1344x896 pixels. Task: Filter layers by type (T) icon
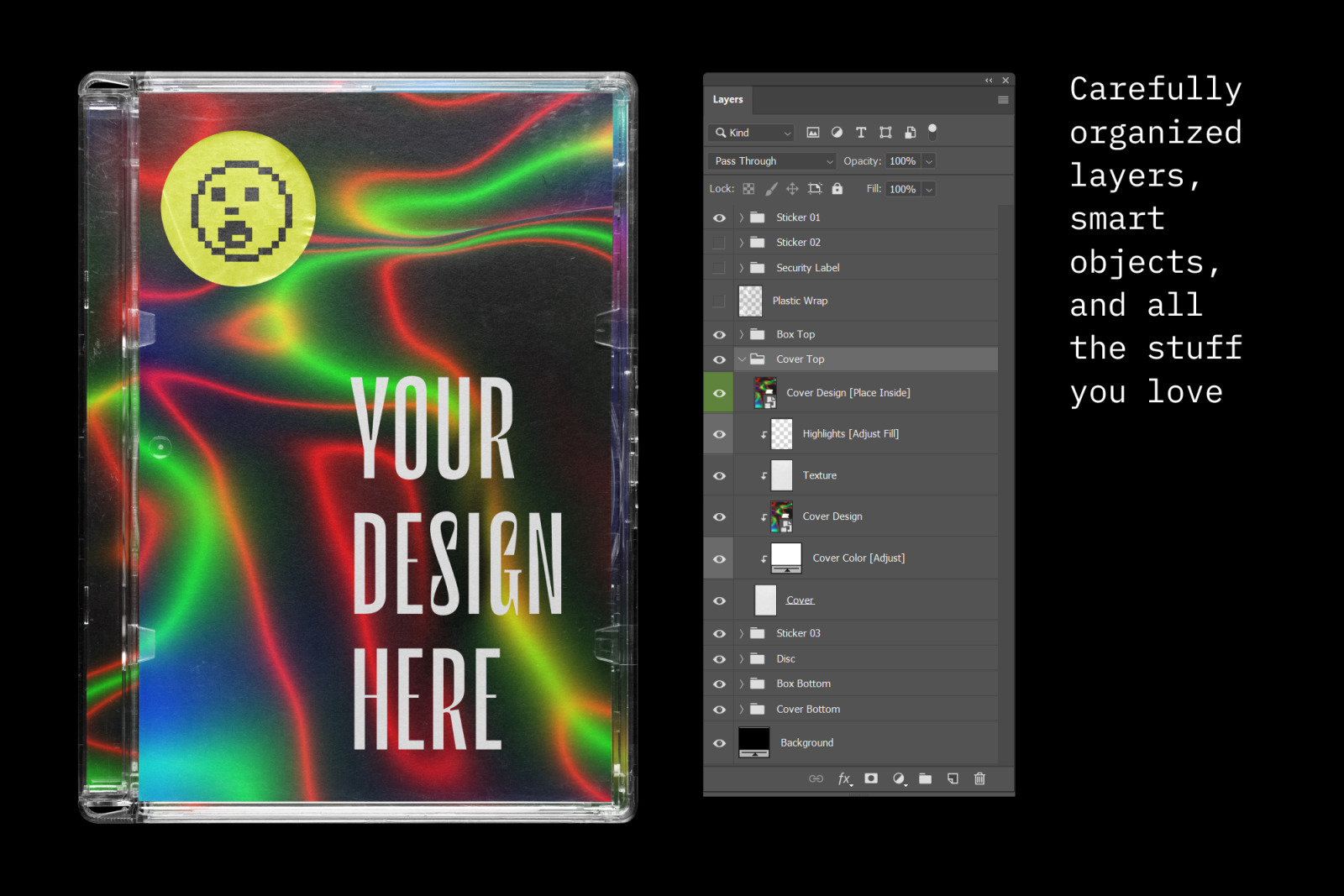861,133
